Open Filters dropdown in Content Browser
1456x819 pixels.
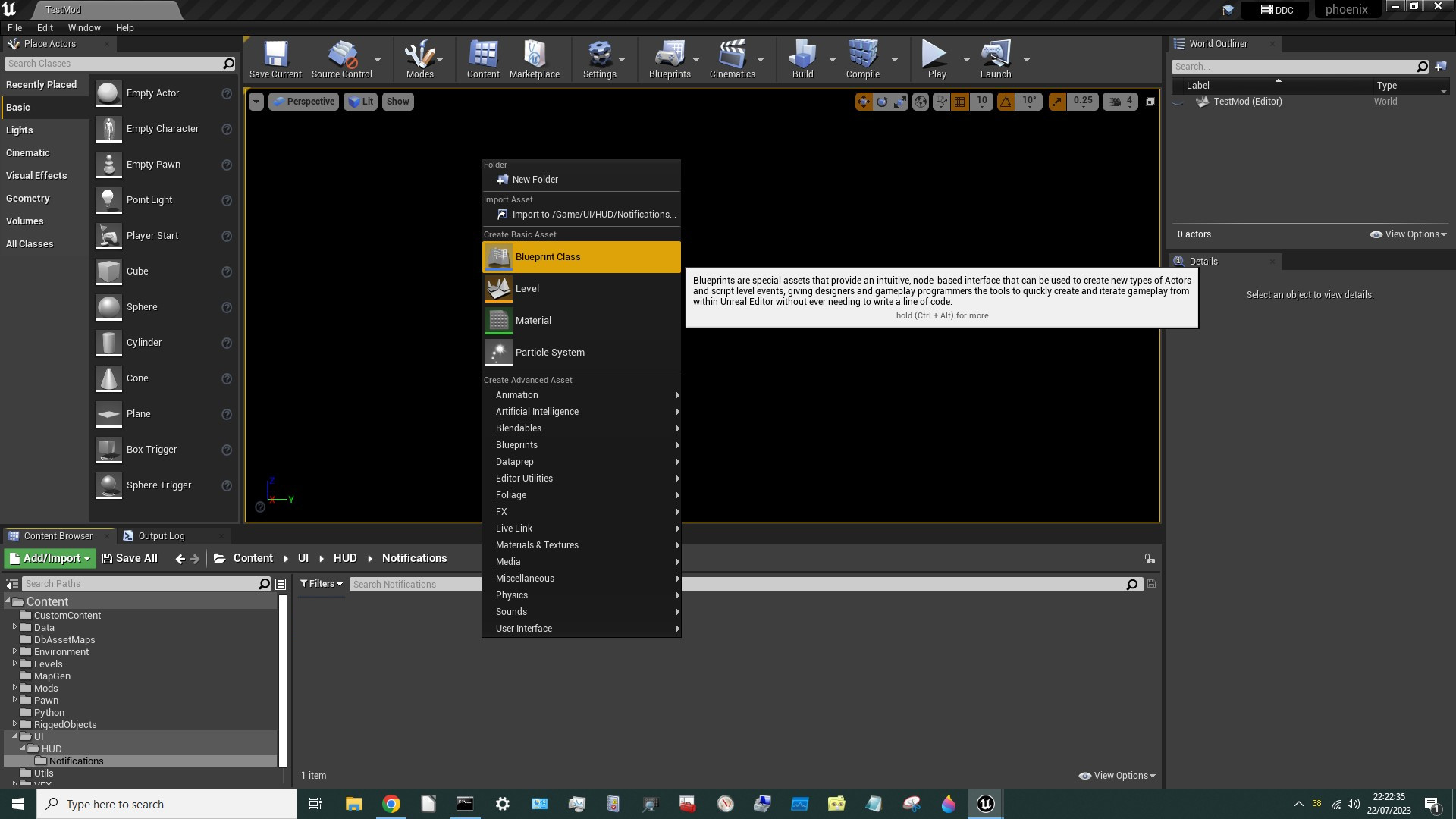point(322,584)
